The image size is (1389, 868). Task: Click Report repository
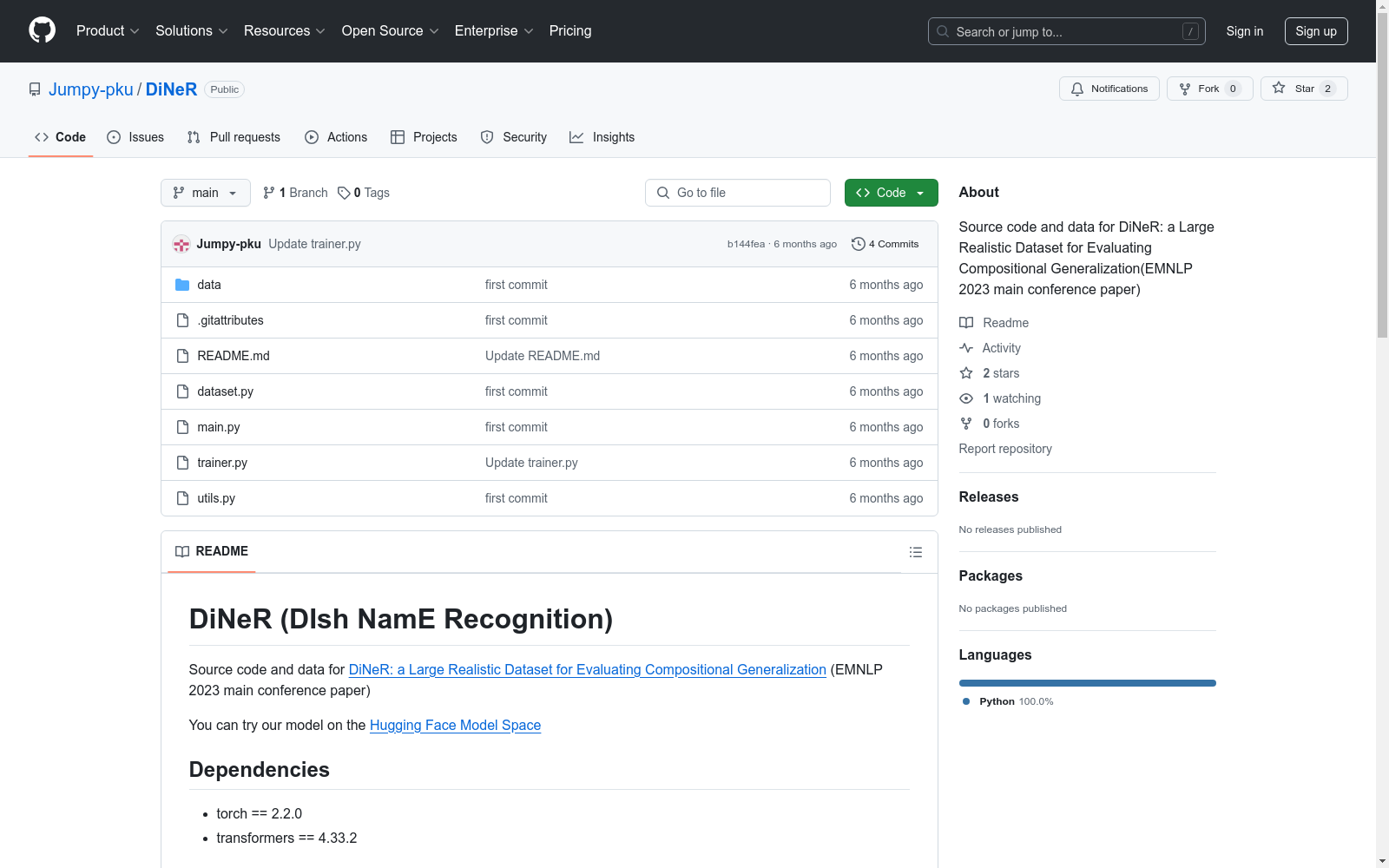(1005, 449)
